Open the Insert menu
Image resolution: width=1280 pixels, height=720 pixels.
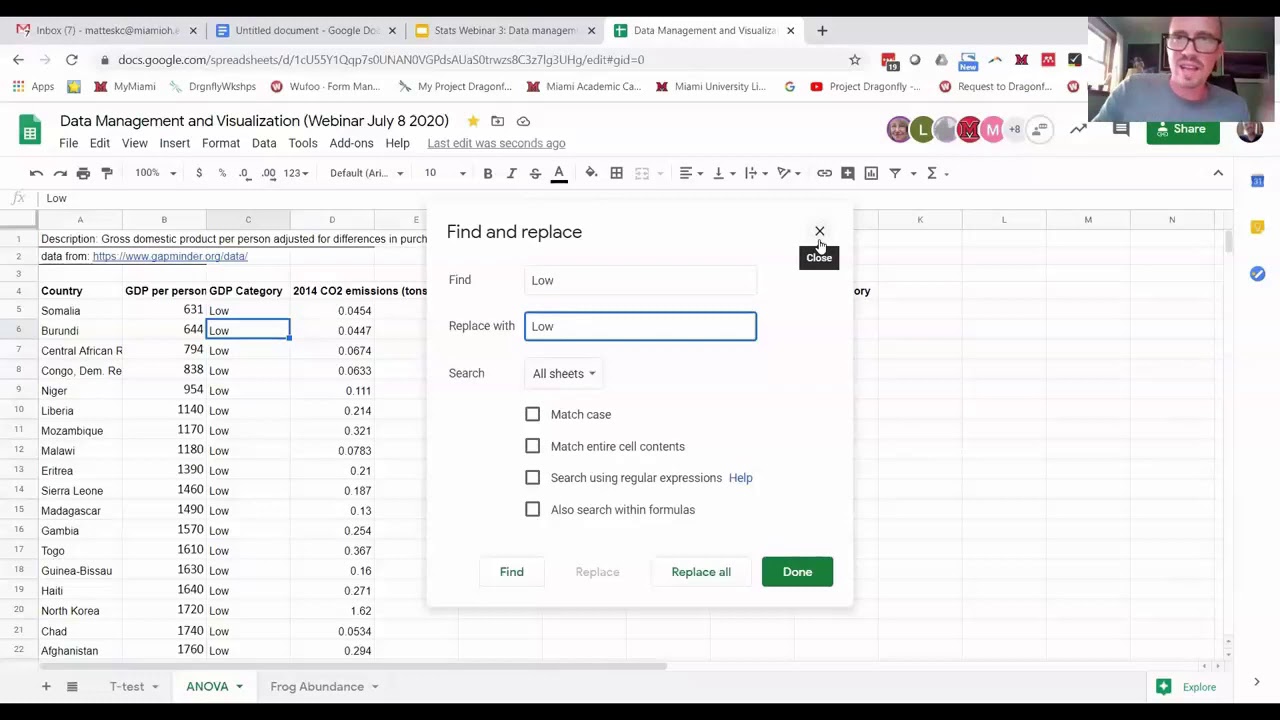(x=174, y=143)
